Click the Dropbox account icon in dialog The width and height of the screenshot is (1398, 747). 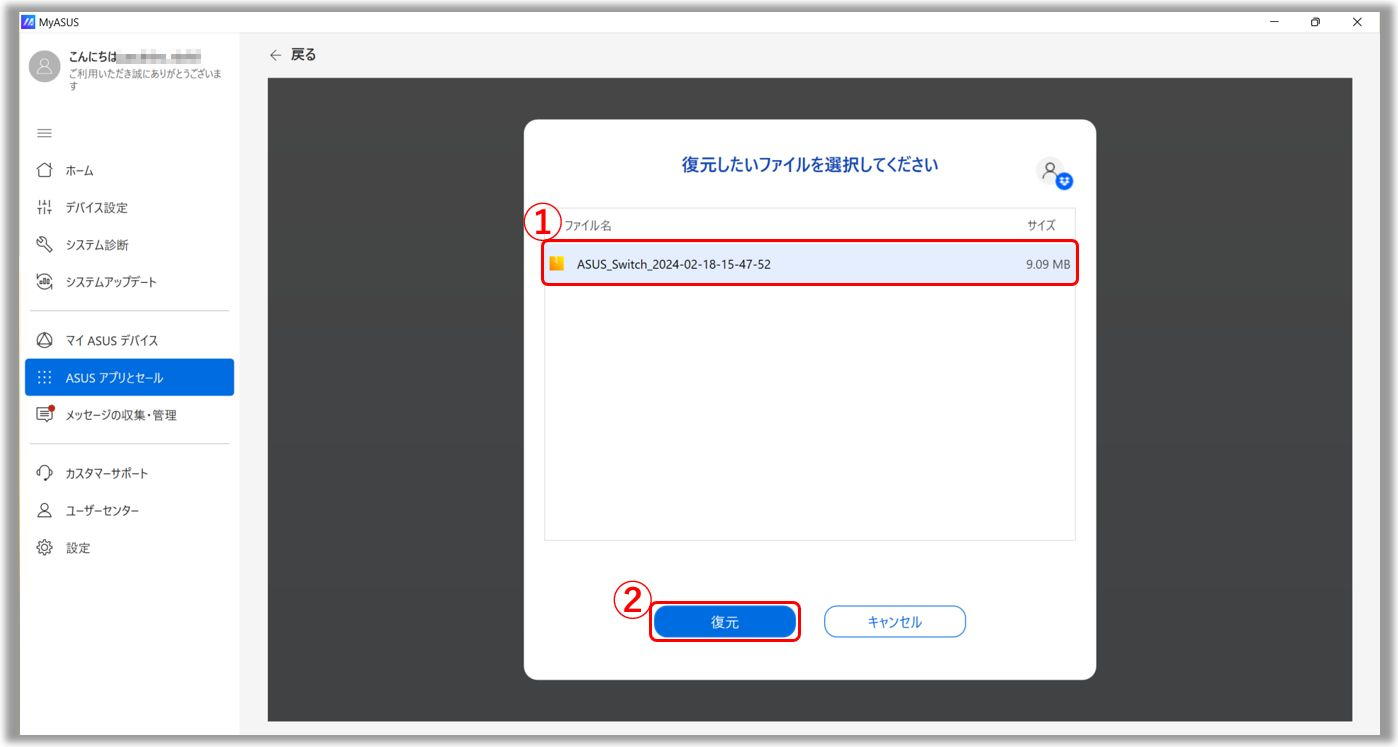click(1054, 174)
